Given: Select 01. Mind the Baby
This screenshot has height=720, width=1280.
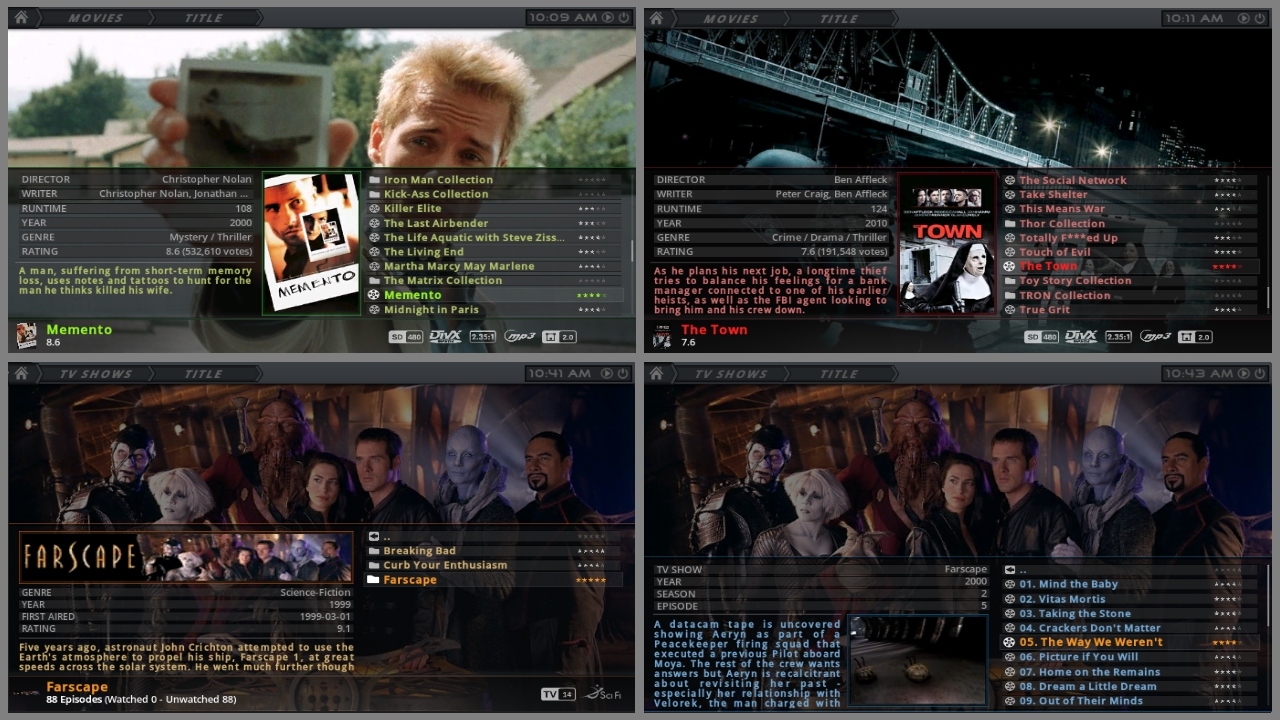Looking at the screenshot, I should pyautogui.click(x=1129, y=584).
